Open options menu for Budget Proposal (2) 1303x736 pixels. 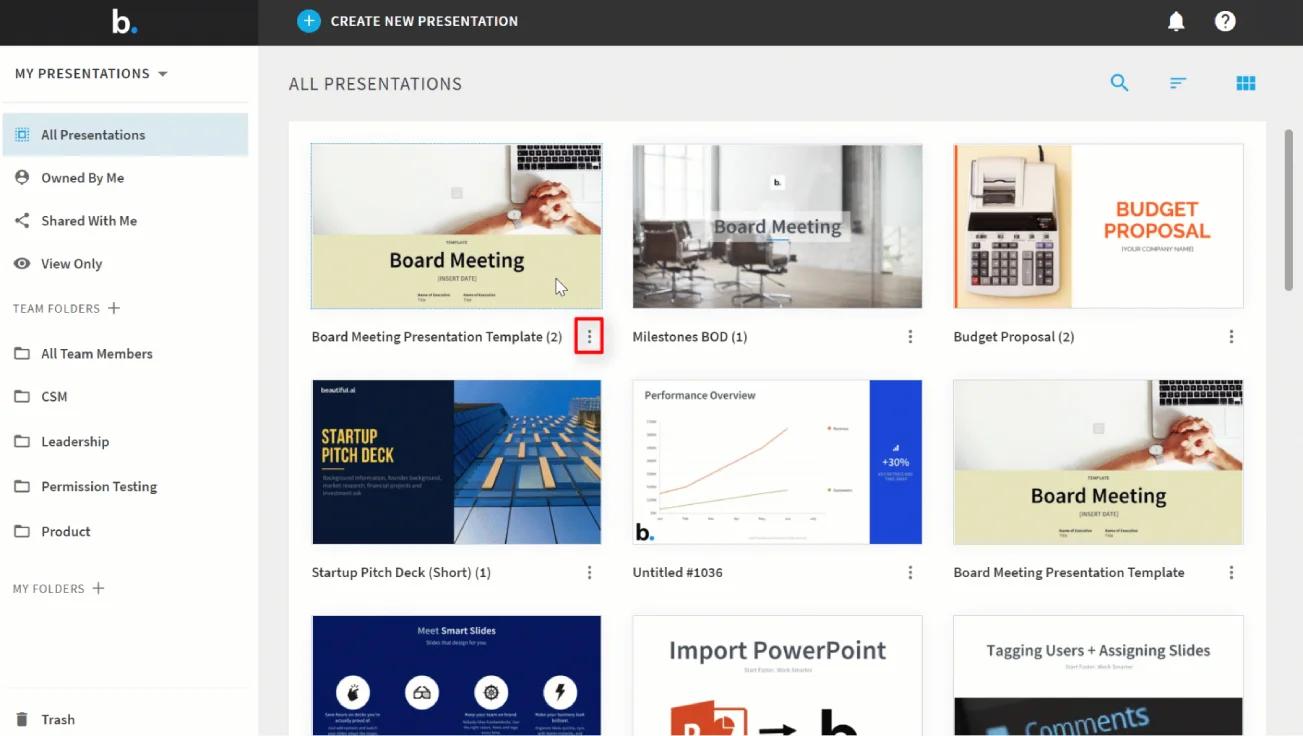coord(1231,337)
